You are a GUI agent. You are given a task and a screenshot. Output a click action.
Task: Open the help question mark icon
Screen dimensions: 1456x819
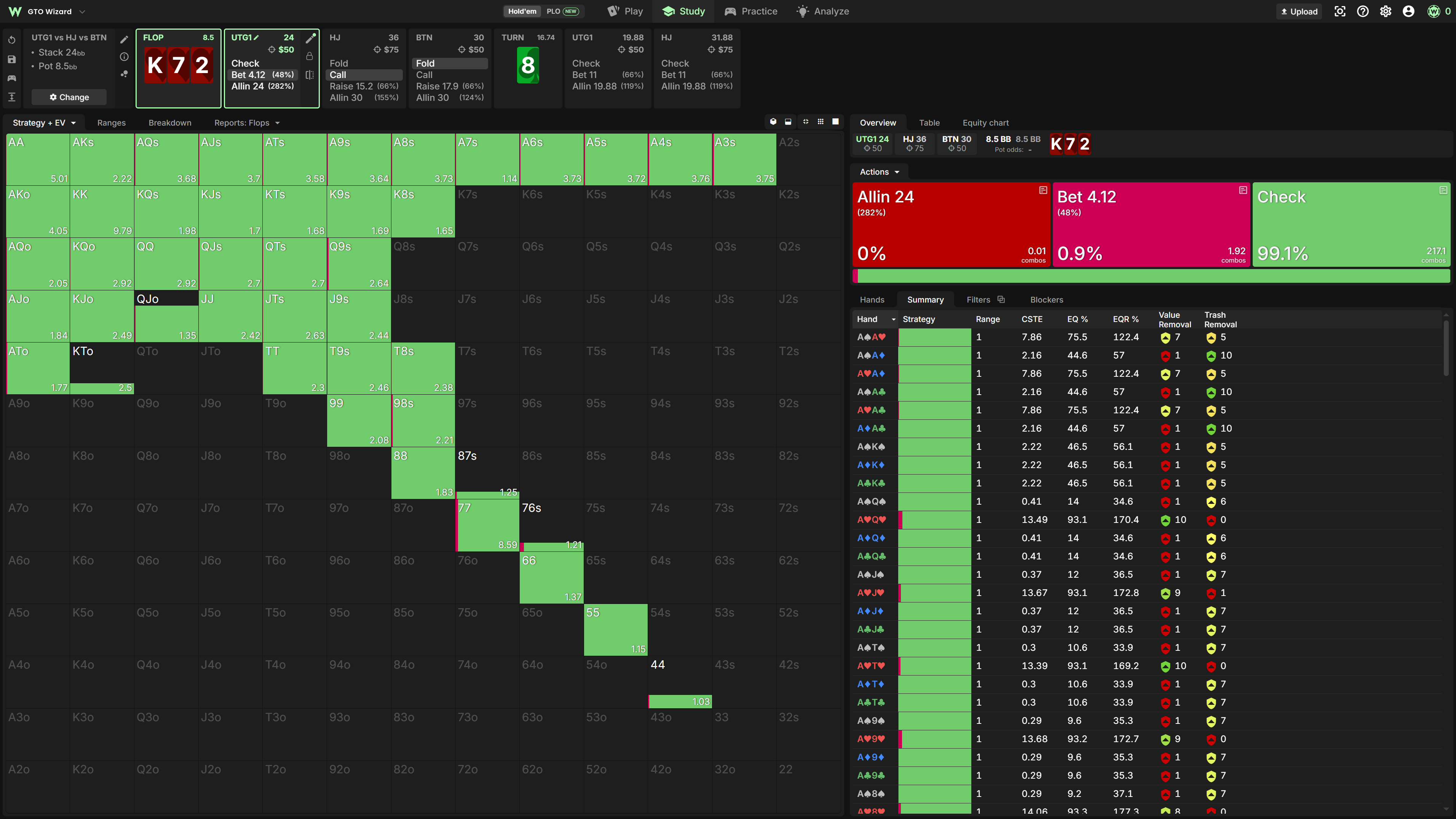click(x=1363, y=11)
